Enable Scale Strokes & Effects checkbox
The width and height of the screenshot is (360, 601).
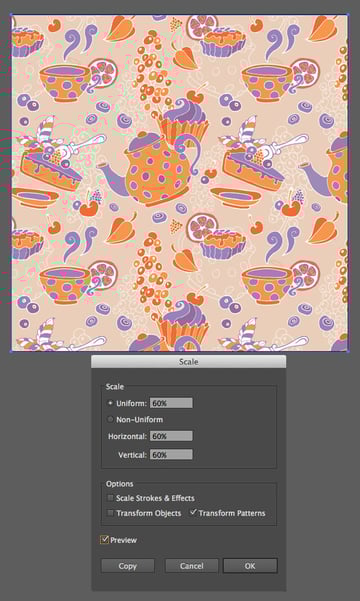pos(110,498)
